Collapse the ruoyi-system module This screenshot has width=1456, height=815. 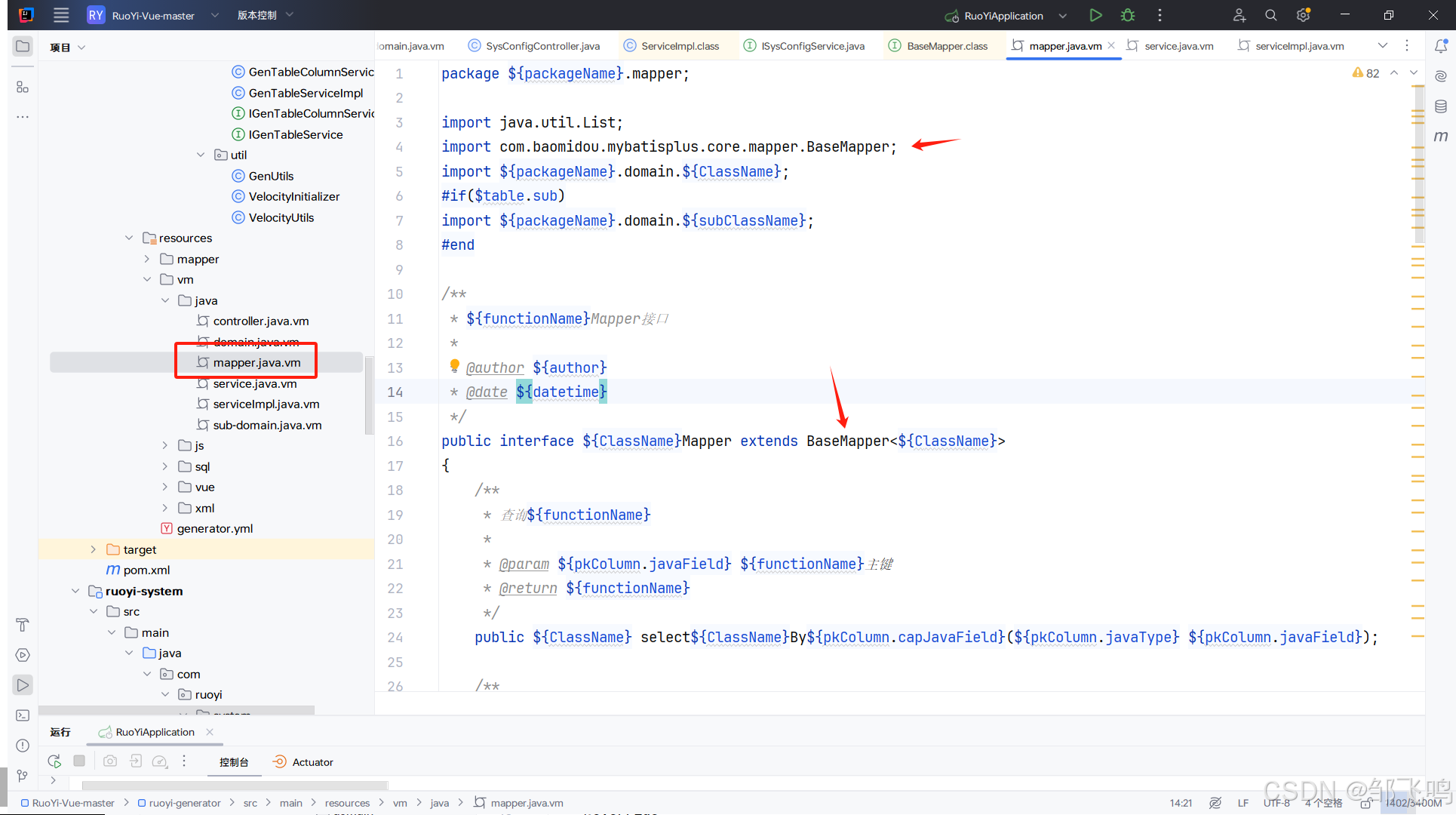tap(75, 591)
